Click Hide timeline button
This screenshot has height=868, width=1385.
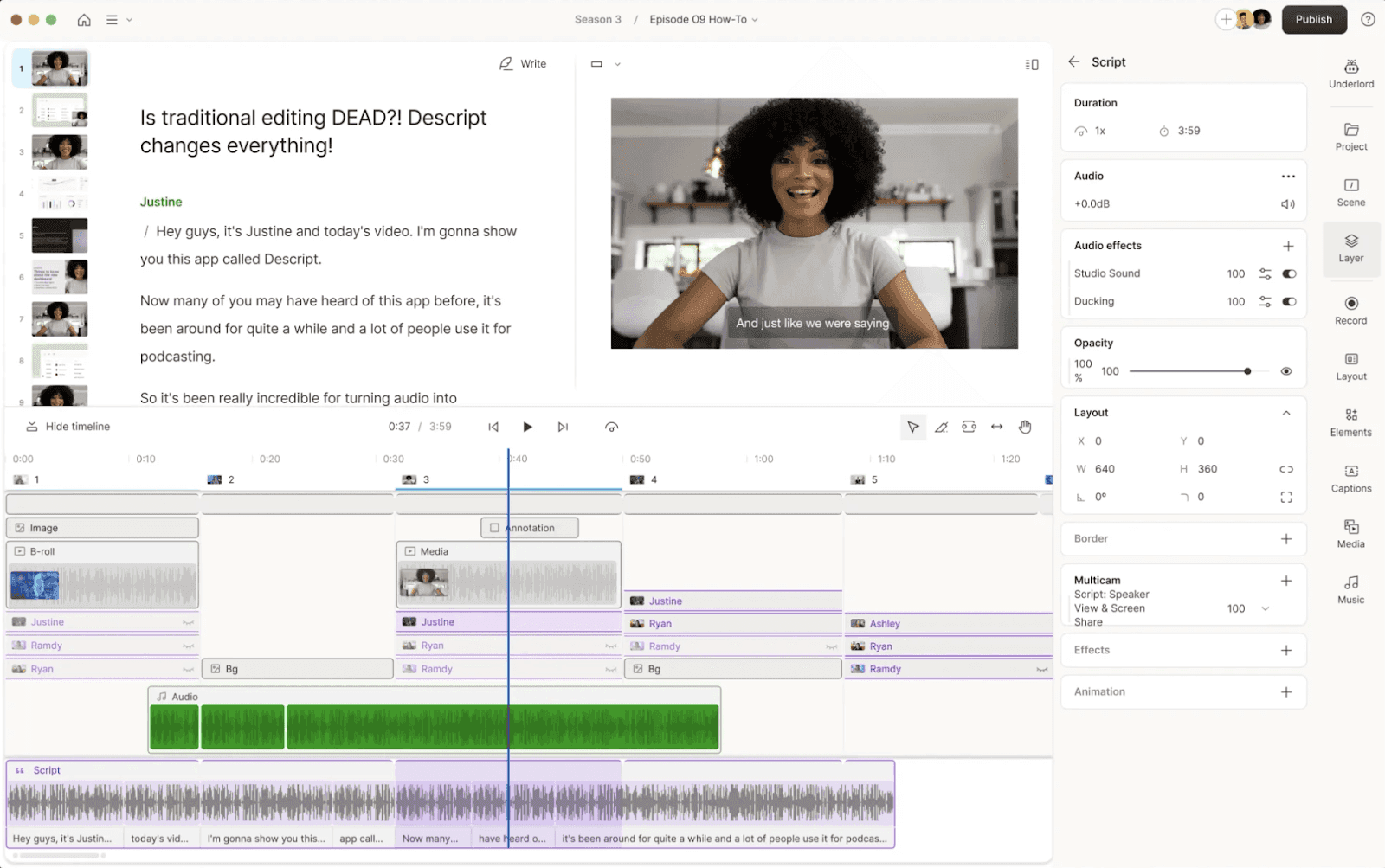pos(68,427)
